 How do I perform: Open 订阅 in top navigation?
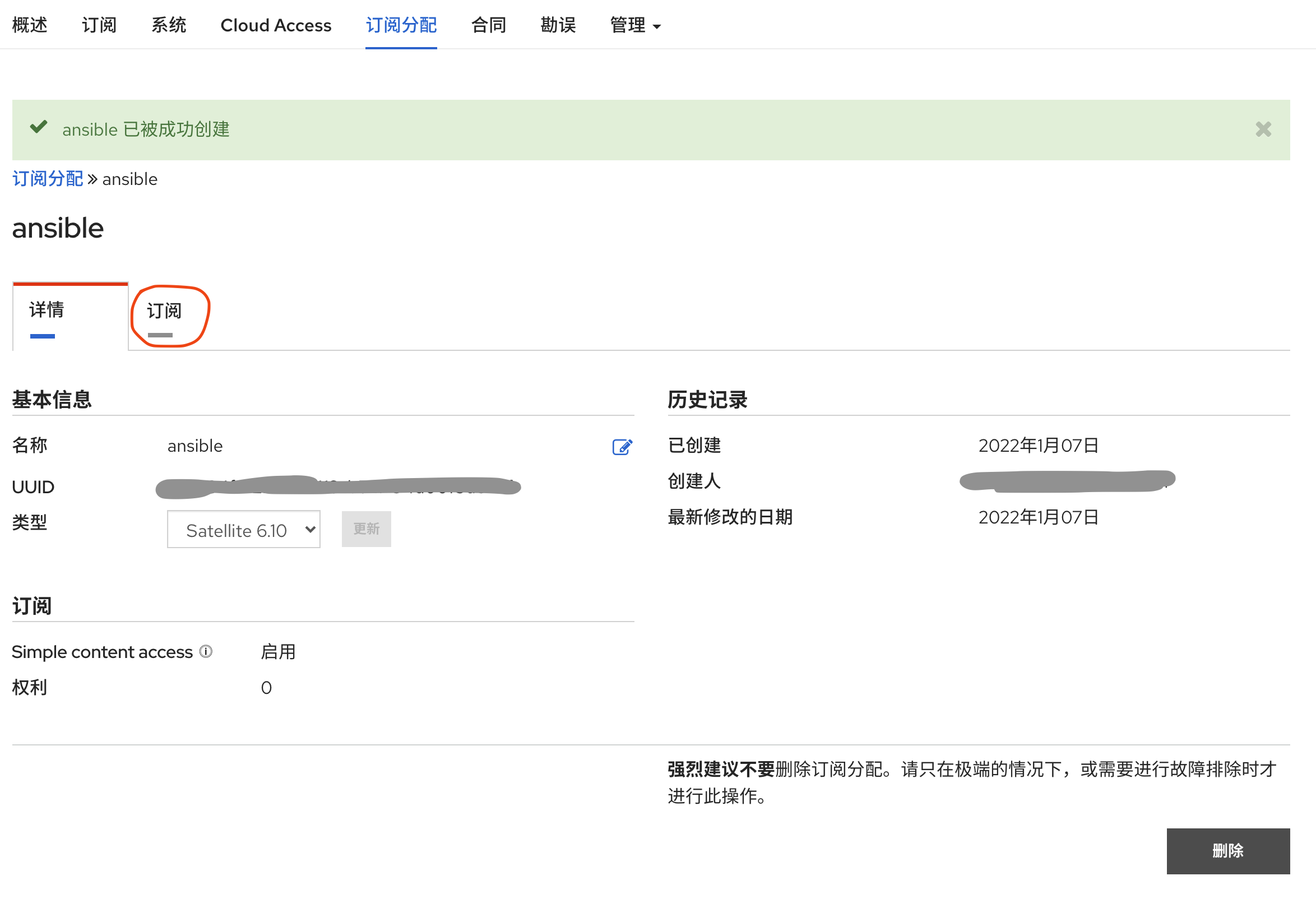click(x=99, y=25)
